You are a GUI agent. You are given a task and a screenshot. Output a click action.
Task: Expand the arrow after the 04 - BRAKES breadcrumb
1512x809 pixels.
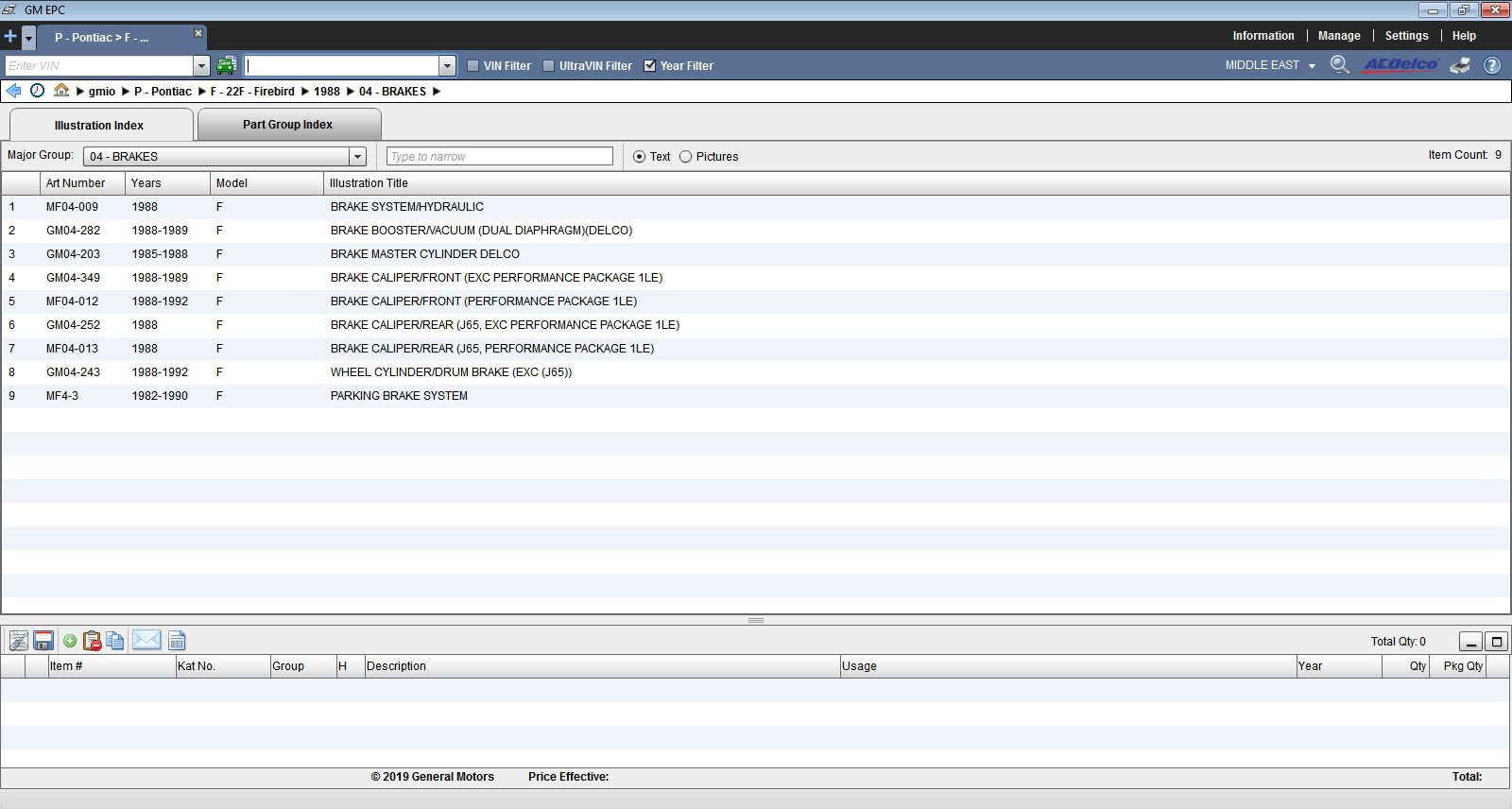[x=437, y=92]
